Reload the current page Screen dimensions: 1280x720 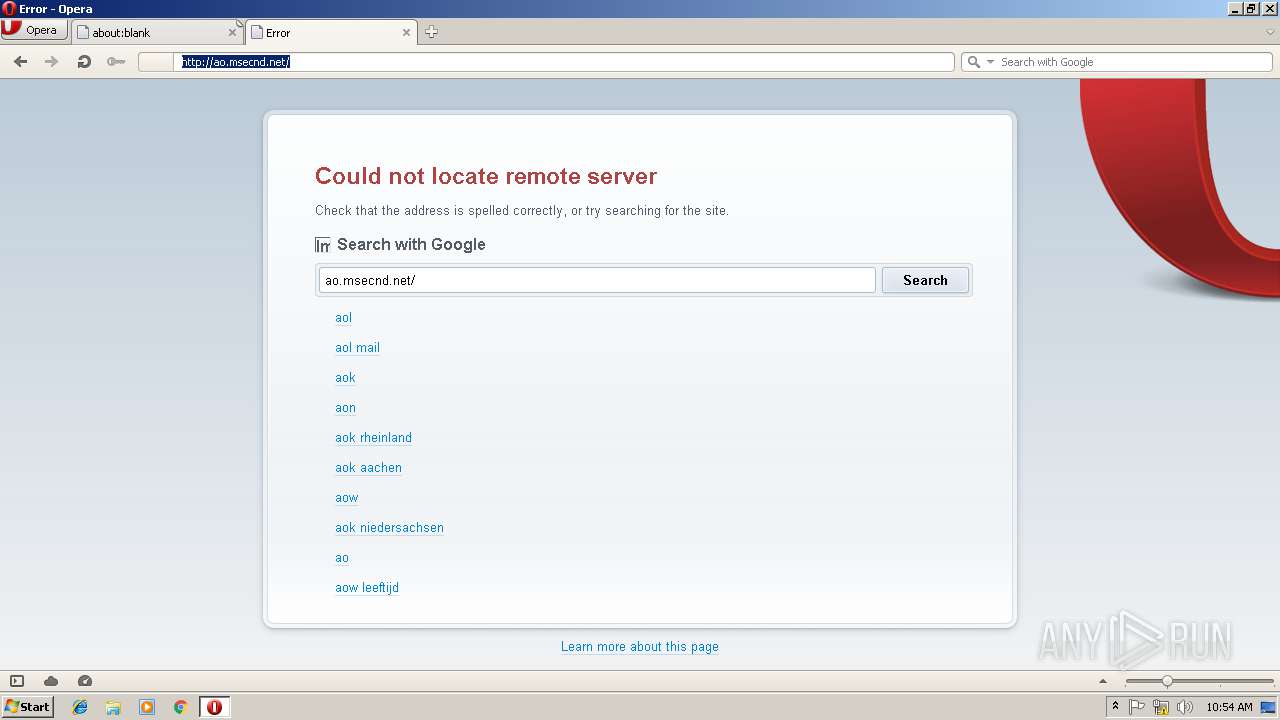coord(84,62)
